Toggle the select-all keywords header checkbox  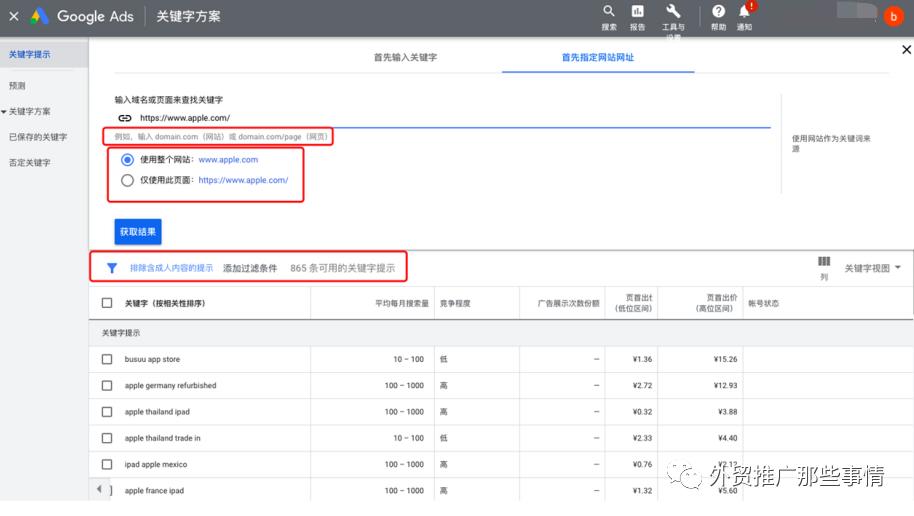pyautogui.click(x=107, y=303)
